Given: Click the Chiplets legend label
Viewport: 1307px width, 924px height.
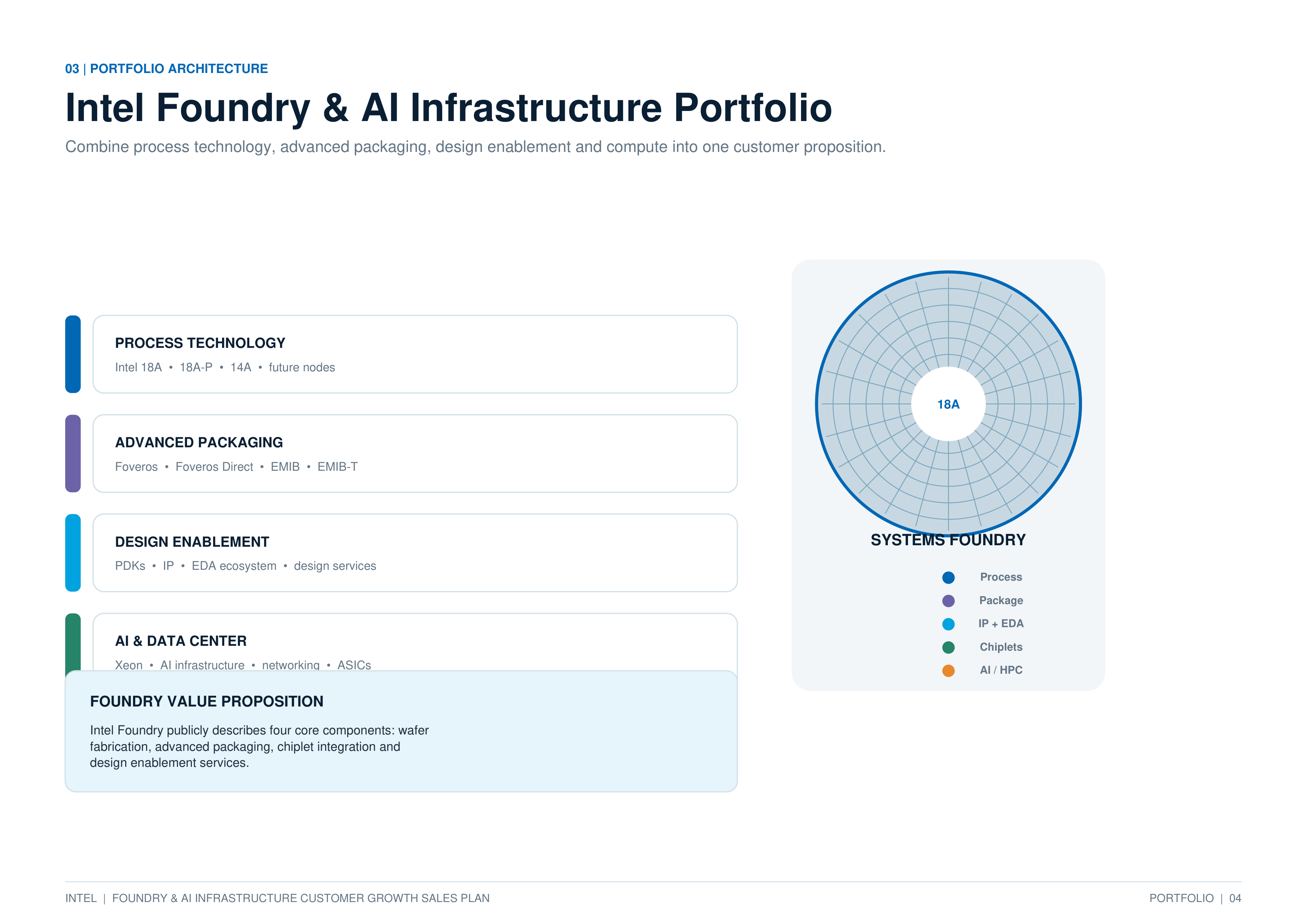Looking at the screenshot, I should click(x=1001, y=647).
